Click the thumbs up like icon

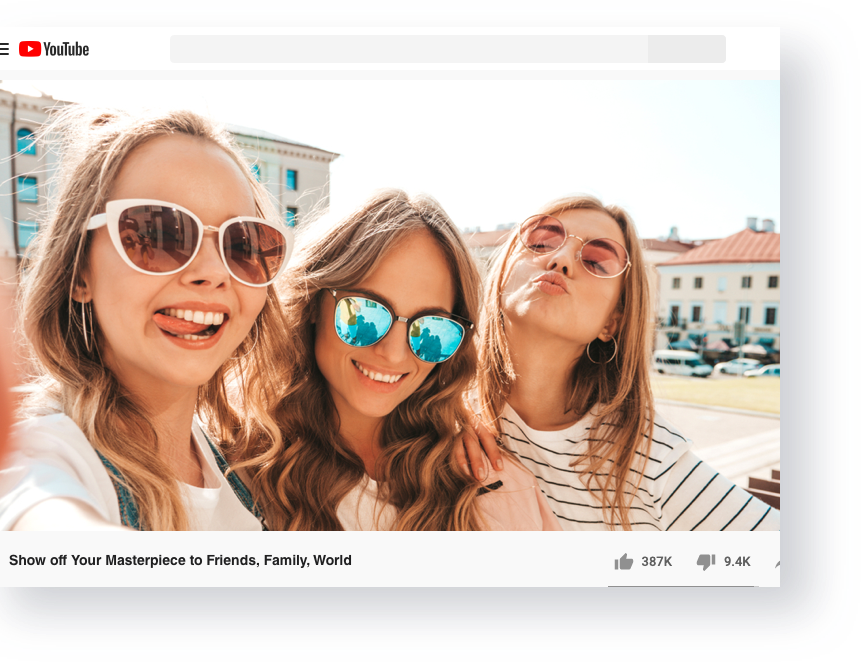tap(624, 562)
